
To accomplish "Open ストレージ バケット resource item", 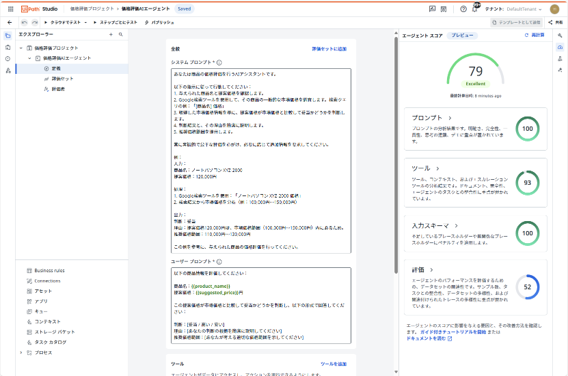I will pyautogui.click(x=50, y=332).
